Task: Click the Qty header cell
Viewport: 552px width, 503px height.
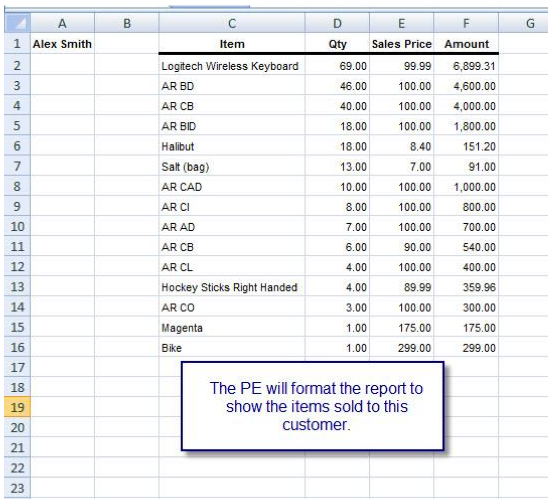Action: coord(337,44)
